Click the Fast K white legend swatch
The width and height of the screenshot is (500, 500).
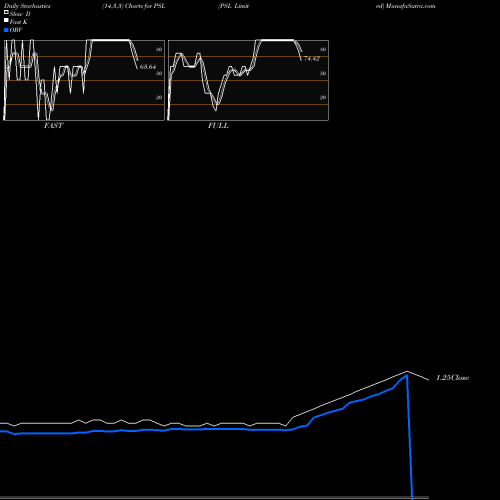click(6, 21)
